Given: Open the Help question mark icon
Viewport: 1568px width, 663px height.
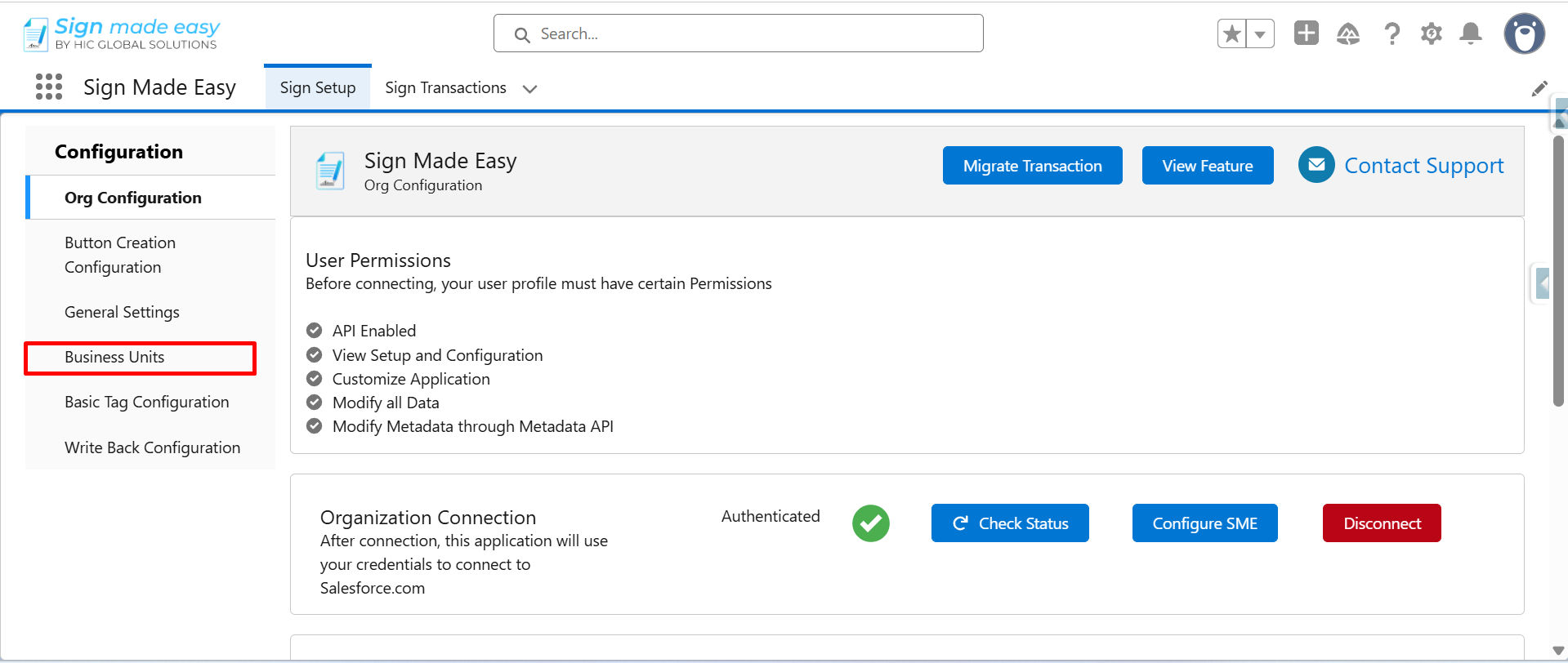Looking at the screenshot, I should tap(1392, 33).
